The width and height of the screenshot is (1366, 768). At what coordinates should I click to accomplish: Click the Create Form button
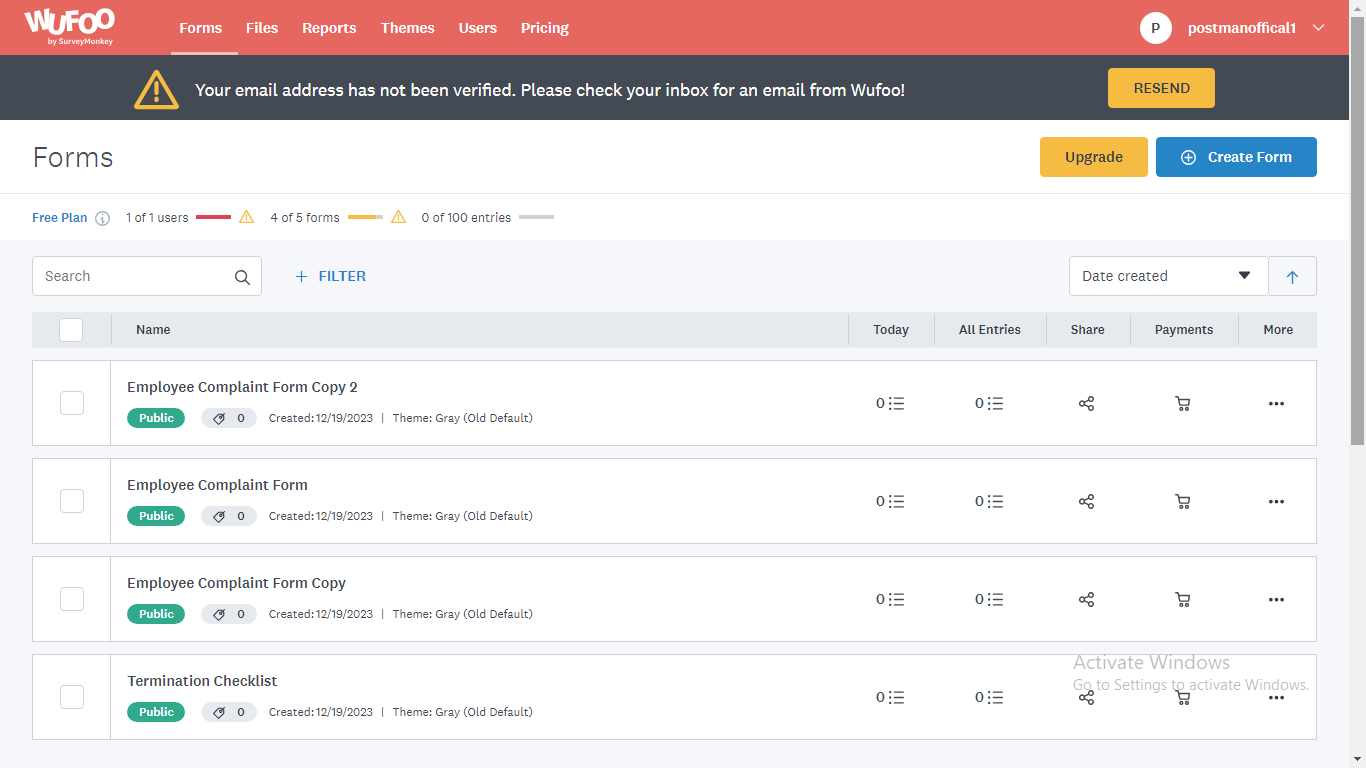click(x=1236, y=157)
